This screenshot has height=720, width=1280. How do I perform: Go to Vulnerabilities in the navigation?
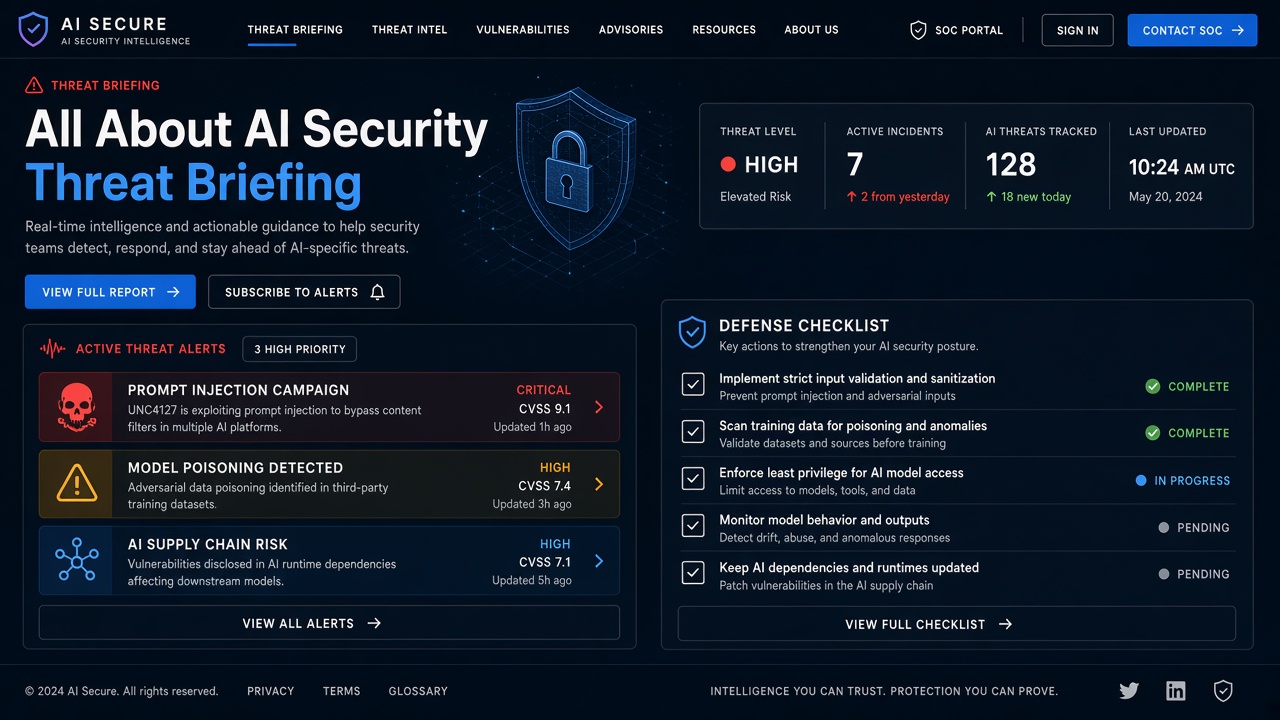[523, 30]
